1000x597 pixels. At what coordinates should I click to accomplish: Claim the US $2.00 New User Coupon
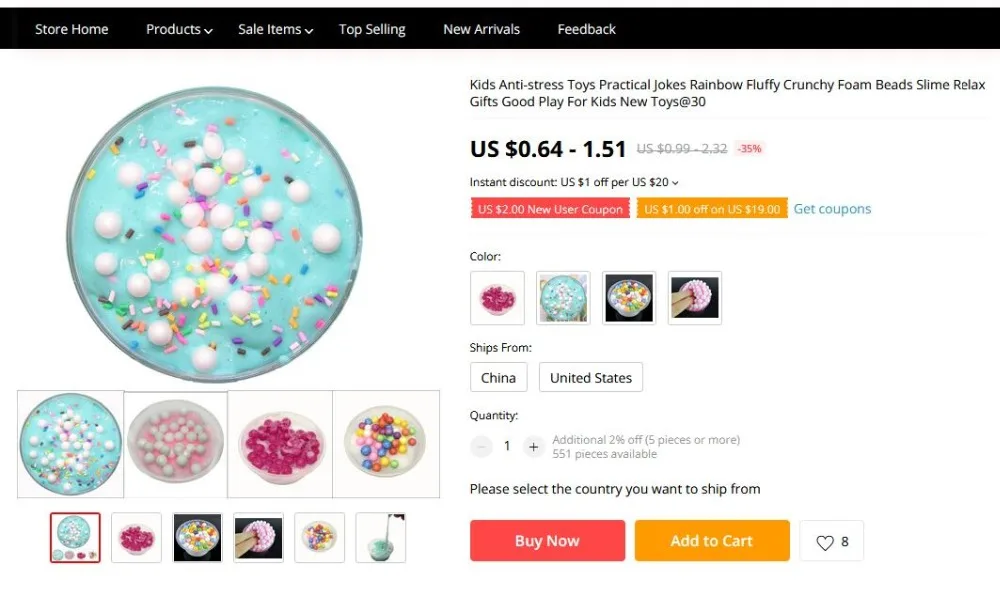550,209
